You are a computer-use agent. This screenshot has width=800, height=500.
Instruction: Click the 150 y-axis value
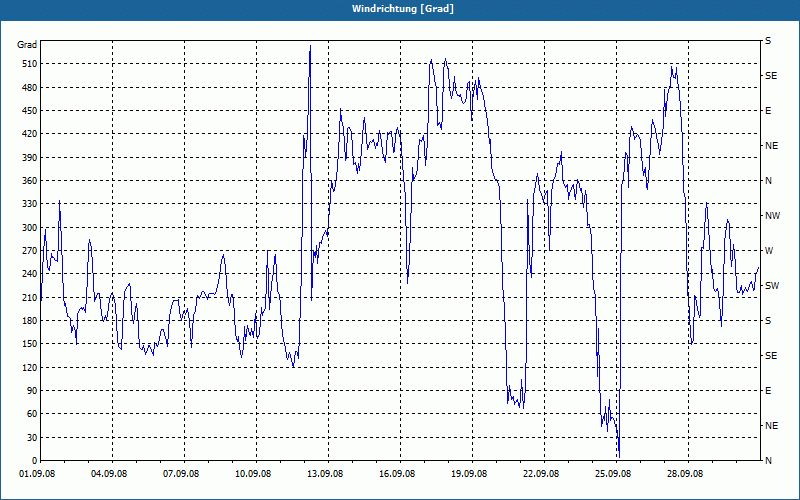[x=30, y=344]
